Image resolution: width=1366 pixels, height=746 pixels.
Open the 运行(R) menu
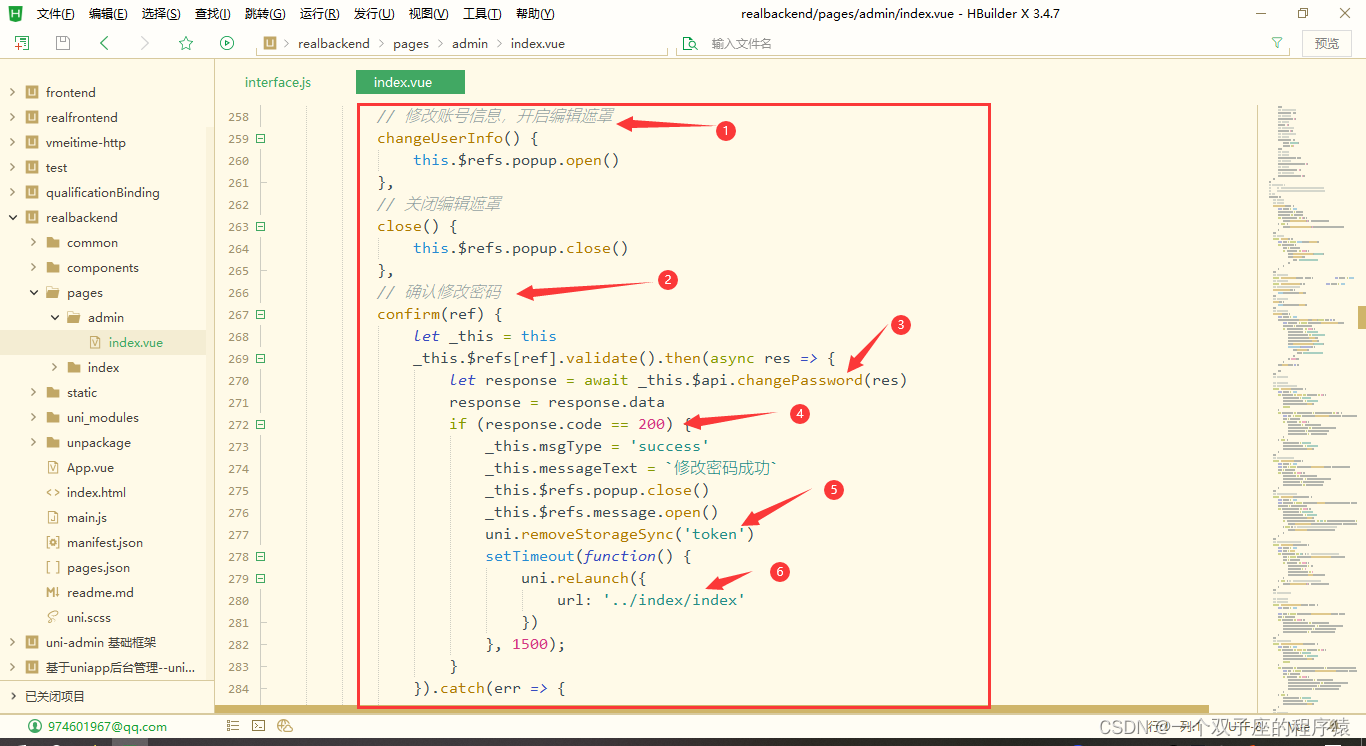coord(319,14)
